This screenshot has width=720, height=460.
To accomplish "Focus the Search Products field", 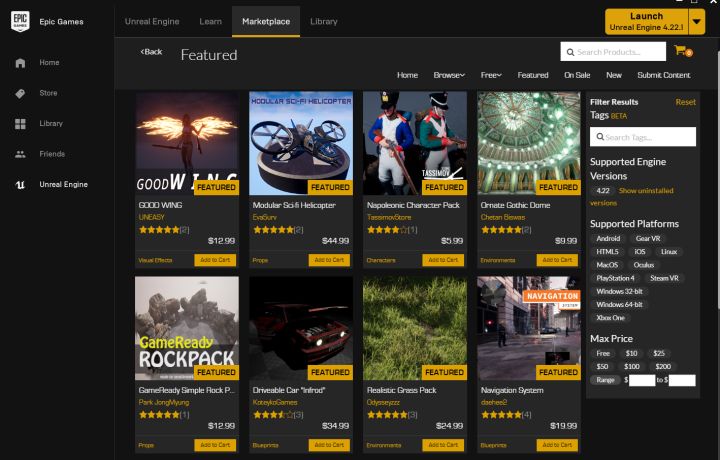I will point(613,51).
